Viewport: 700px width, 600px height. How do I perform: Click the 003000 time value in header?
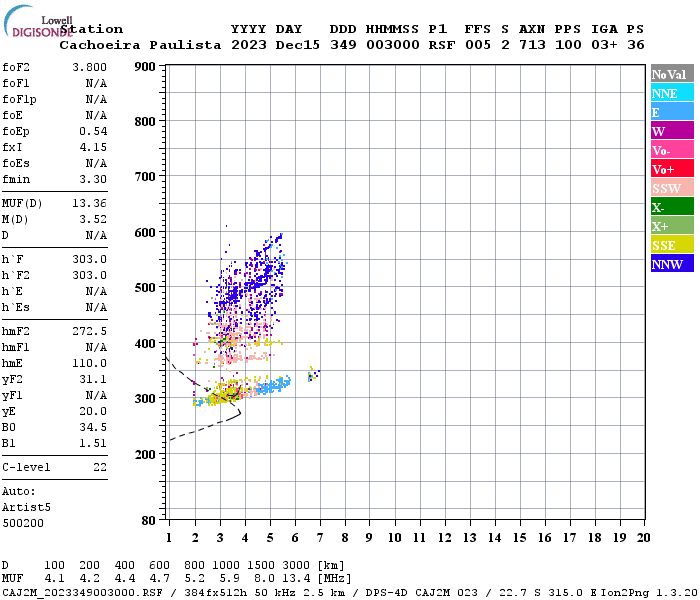coord(393,45)
